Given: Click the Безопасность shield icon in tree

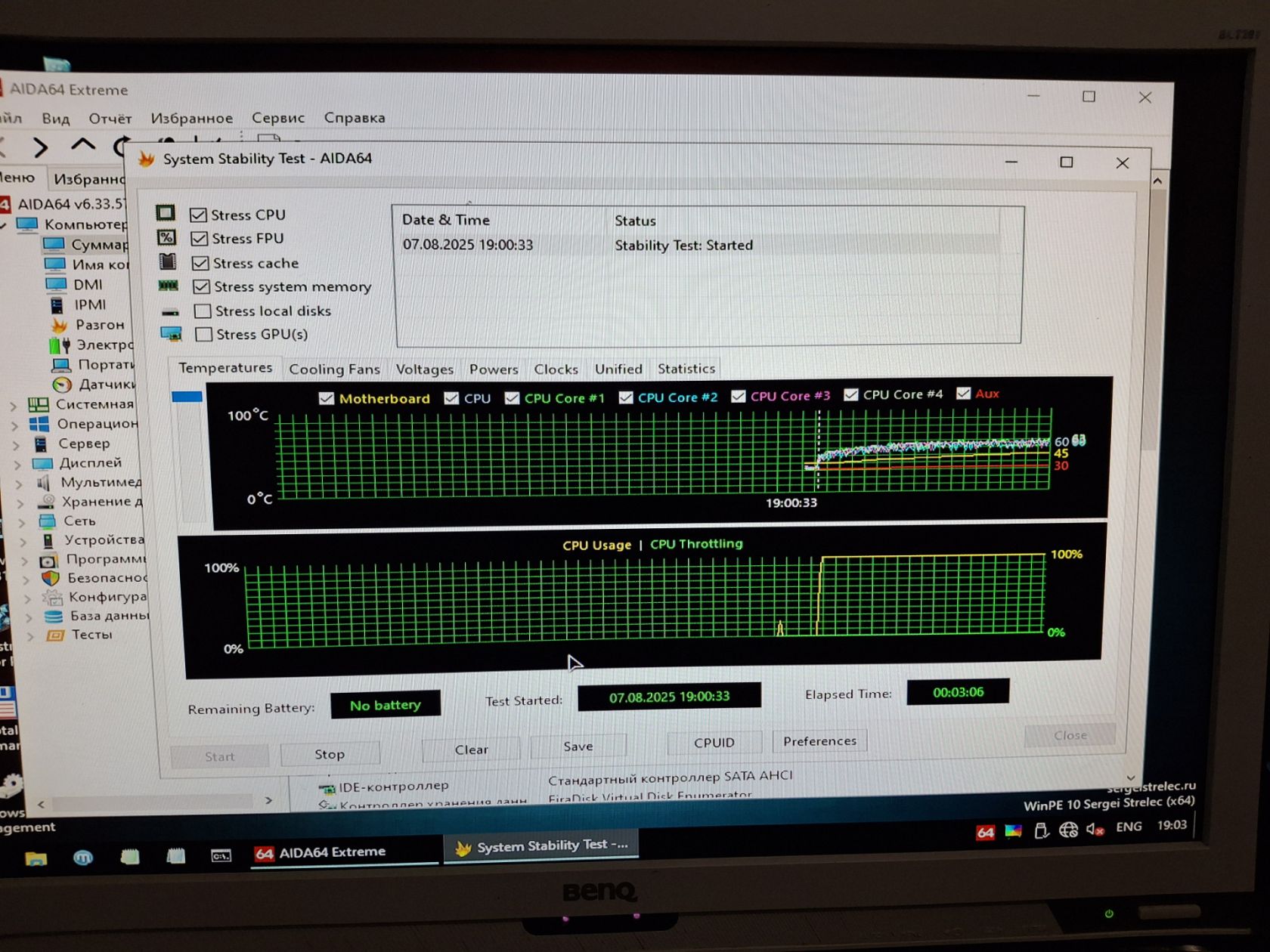Looking at the screenshot, I should click(50, 578).
